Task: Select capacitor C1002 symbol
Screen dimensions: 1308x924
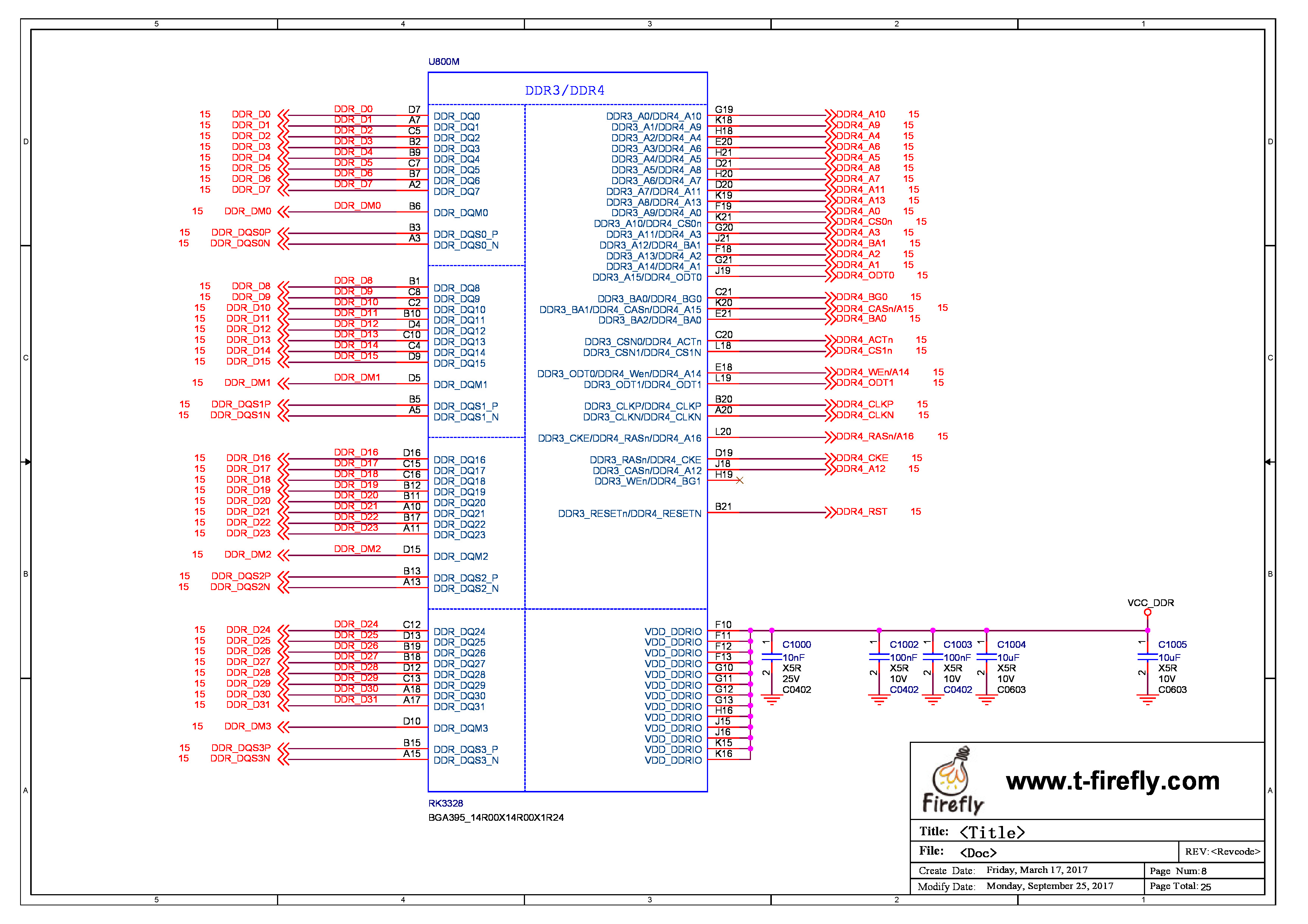Action: [x=879, y=657]
